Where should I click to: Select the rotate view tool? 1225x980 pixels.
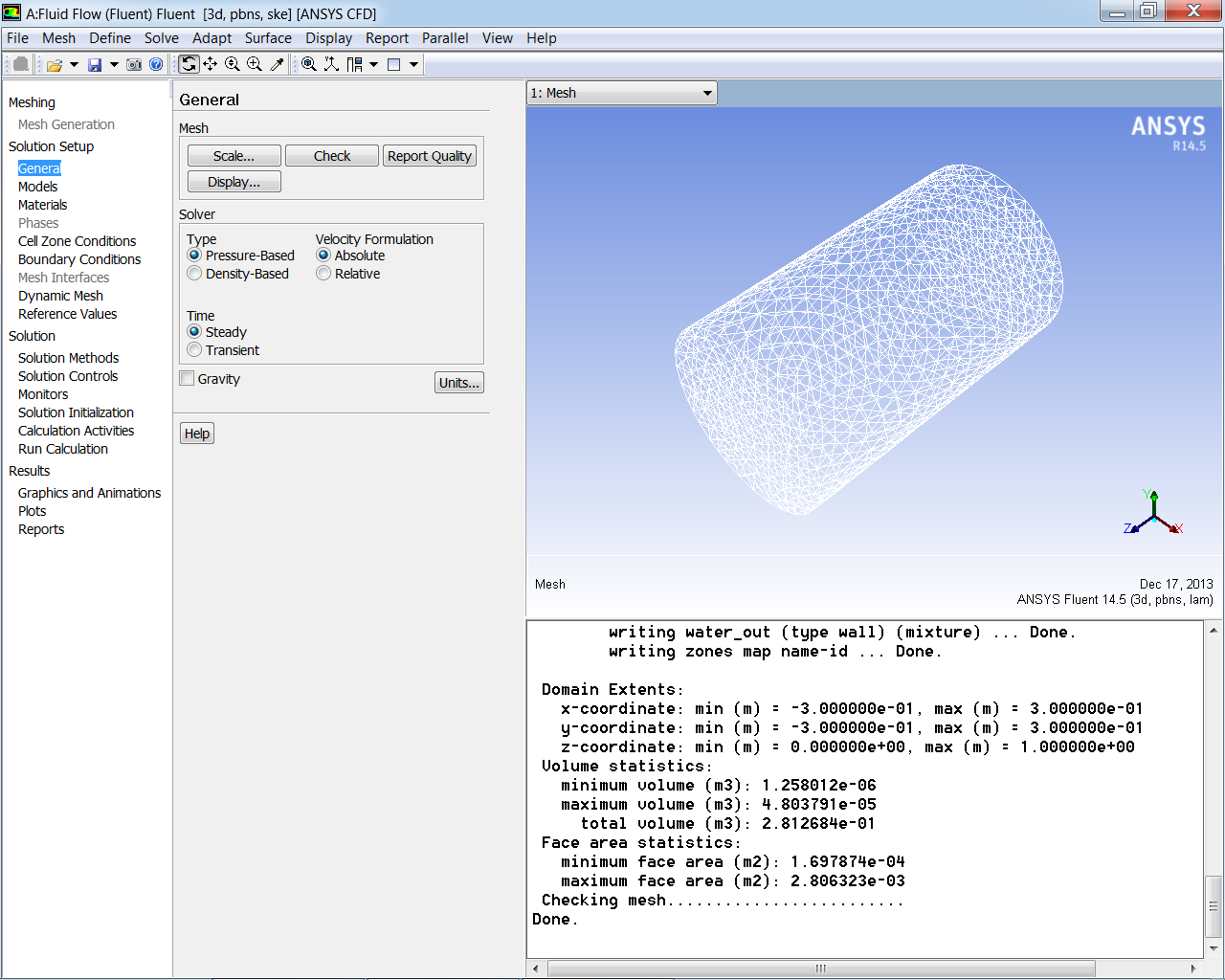click(x=189, y=64)
